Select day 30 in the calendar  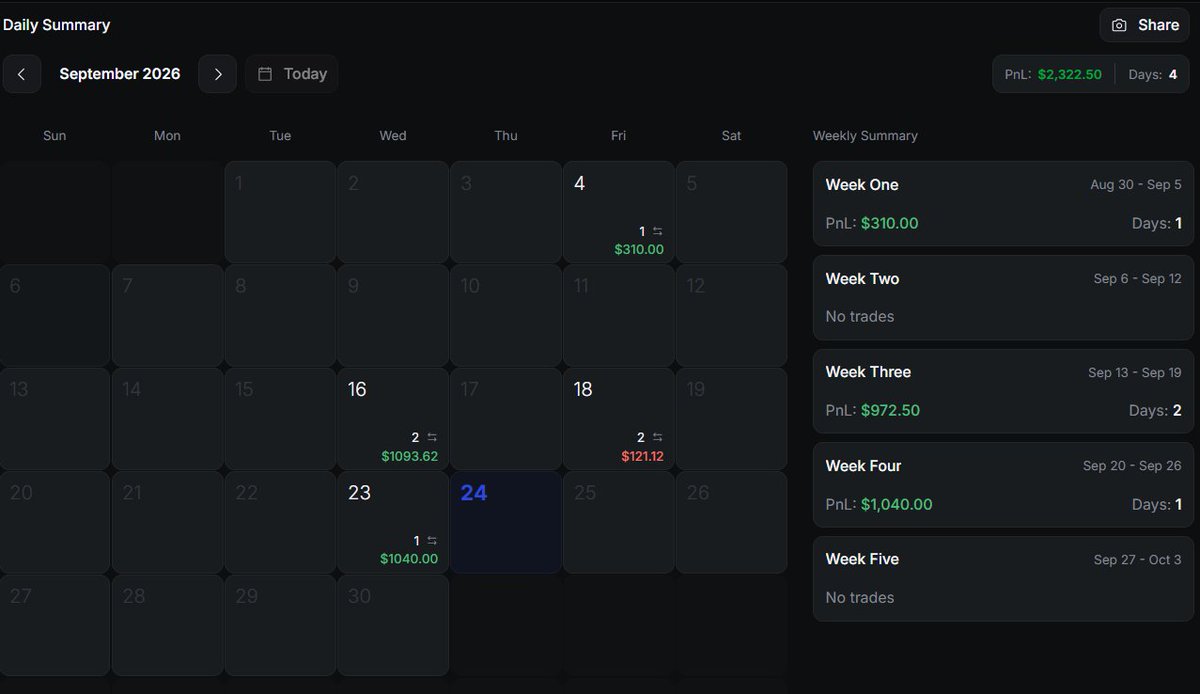pos(393,625)
